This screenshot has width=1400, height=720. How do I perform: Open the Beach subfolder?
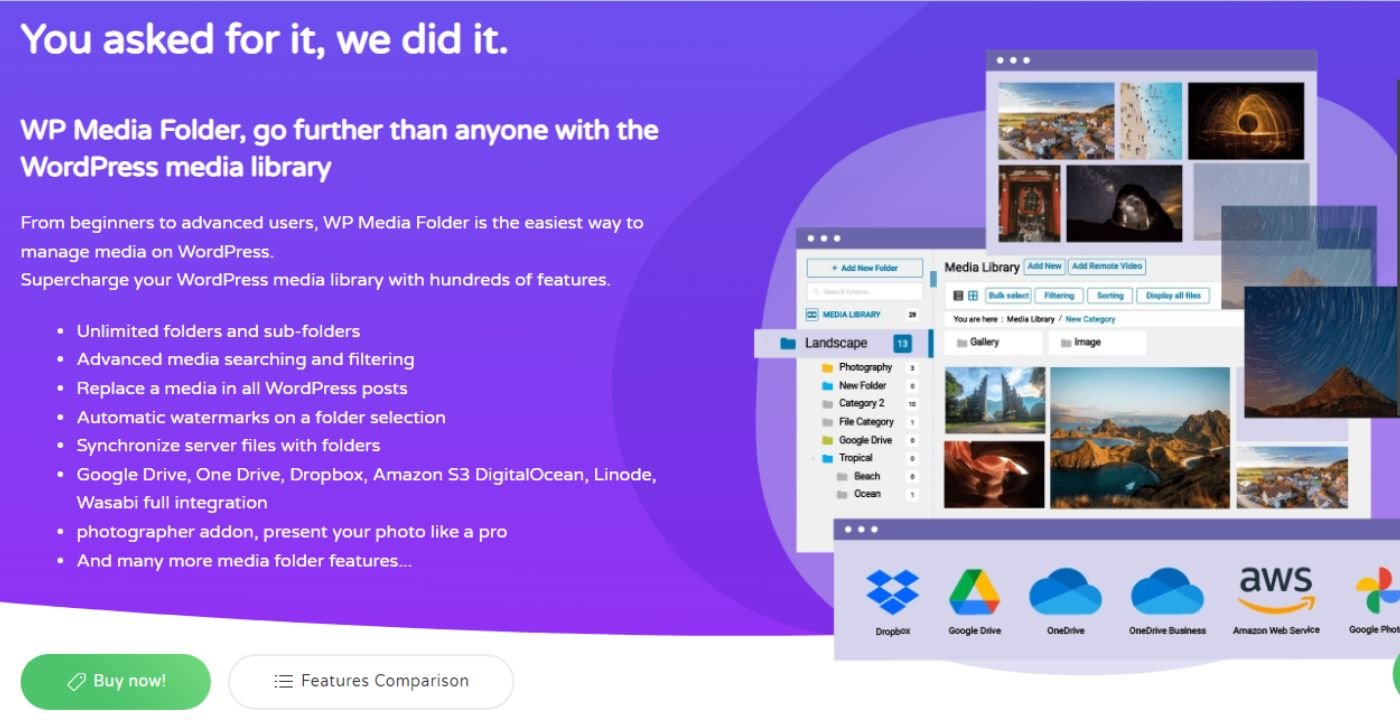click(x=867, y=476)
